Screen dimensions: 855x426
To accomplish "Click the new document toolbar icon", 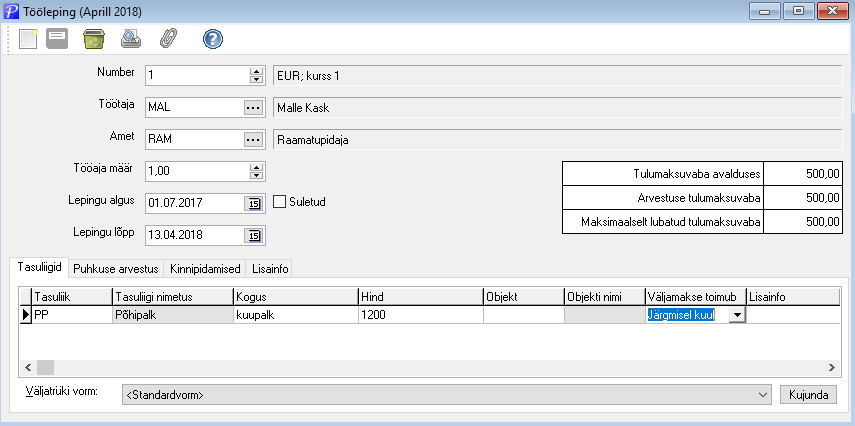I will tap(28, 39).
